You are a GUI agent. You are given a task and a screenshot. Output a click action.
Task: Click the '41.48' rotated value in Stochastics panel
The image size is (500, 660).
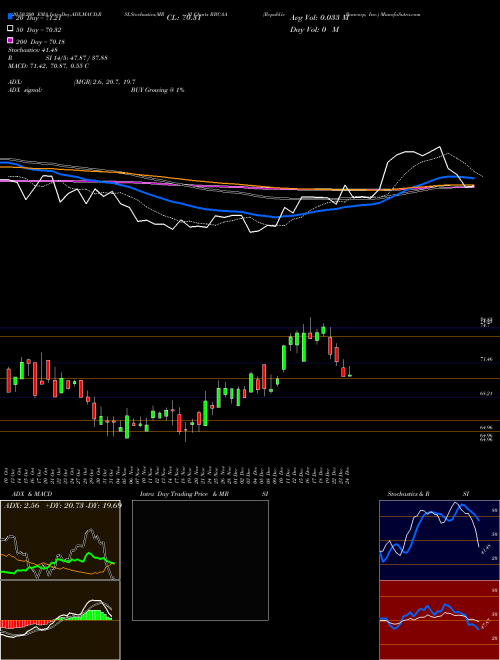coord(485,549)
